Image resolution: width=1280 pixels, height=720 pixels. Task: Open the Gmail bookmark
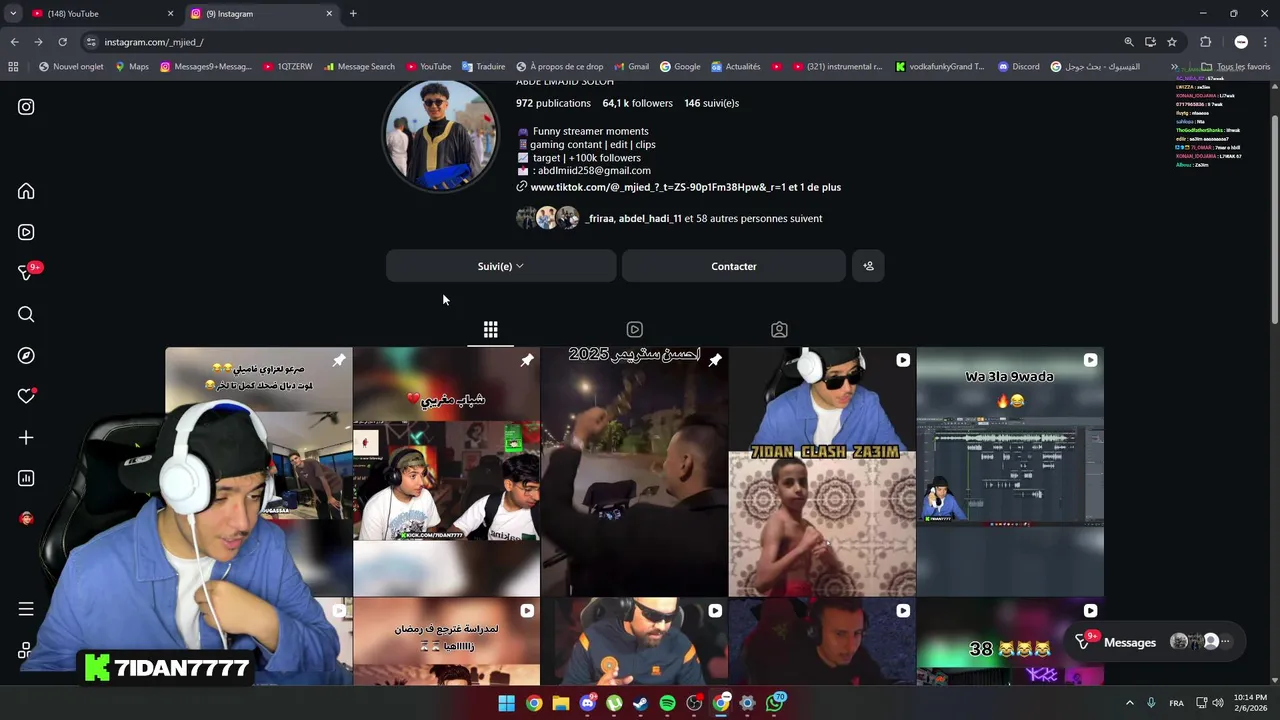pos(630,67)
